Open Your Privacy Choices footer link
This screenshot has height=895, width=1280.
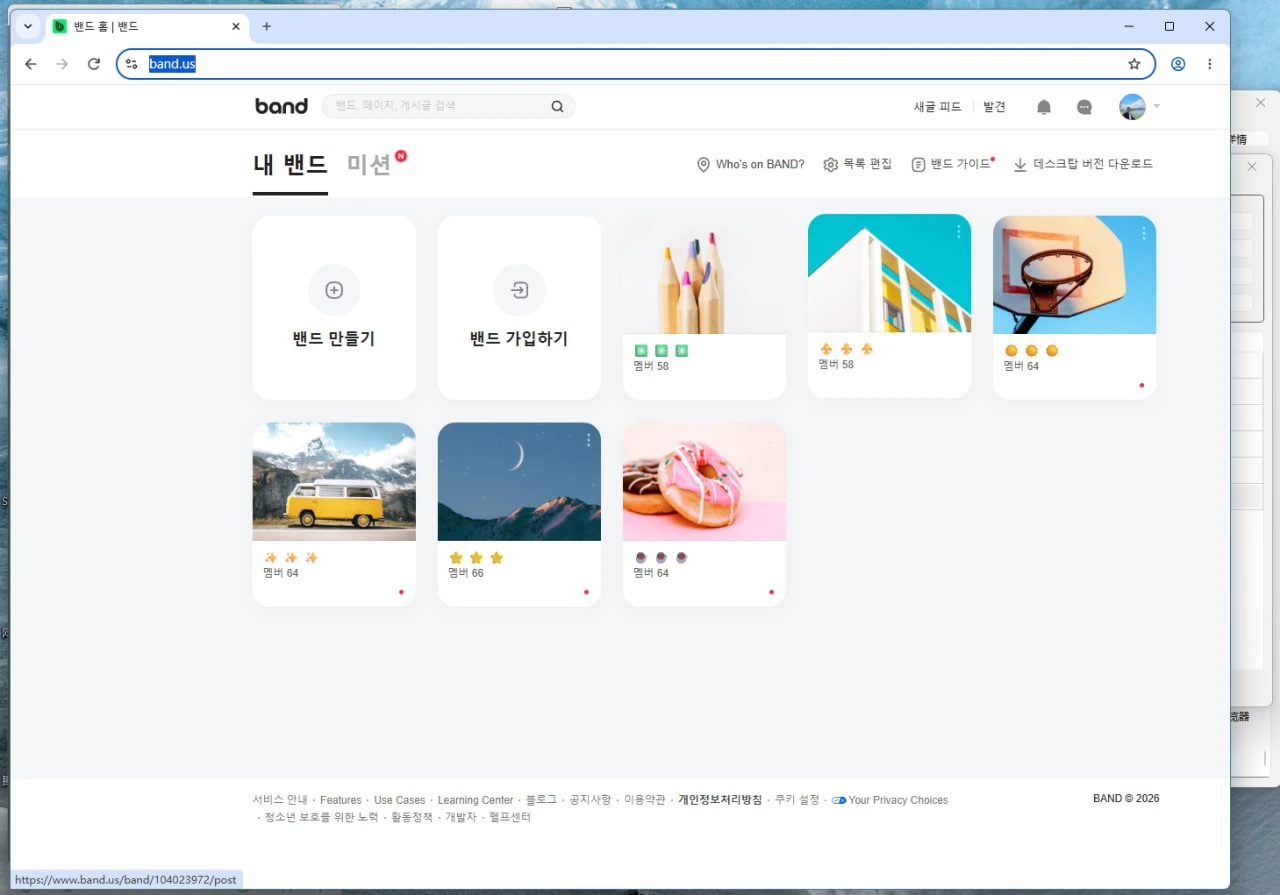(x=890, y=800)
